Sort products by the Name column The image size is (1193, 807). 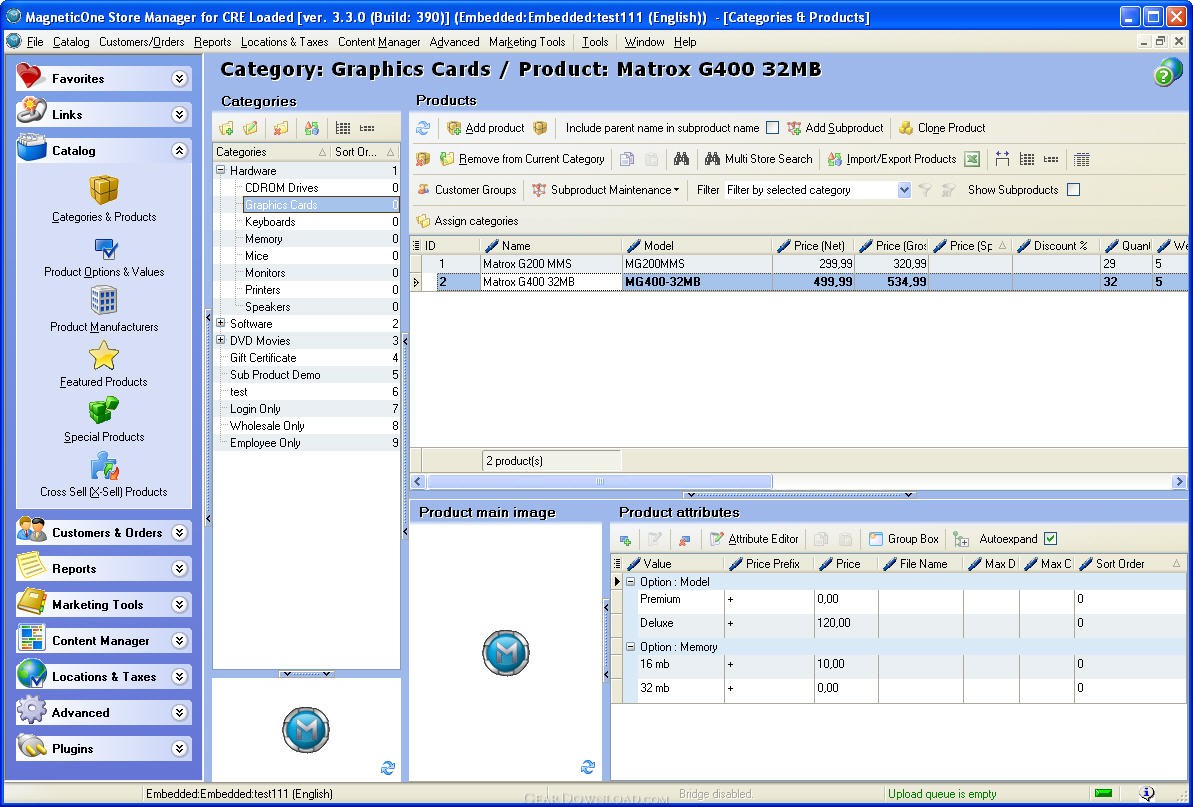[551, 246]
